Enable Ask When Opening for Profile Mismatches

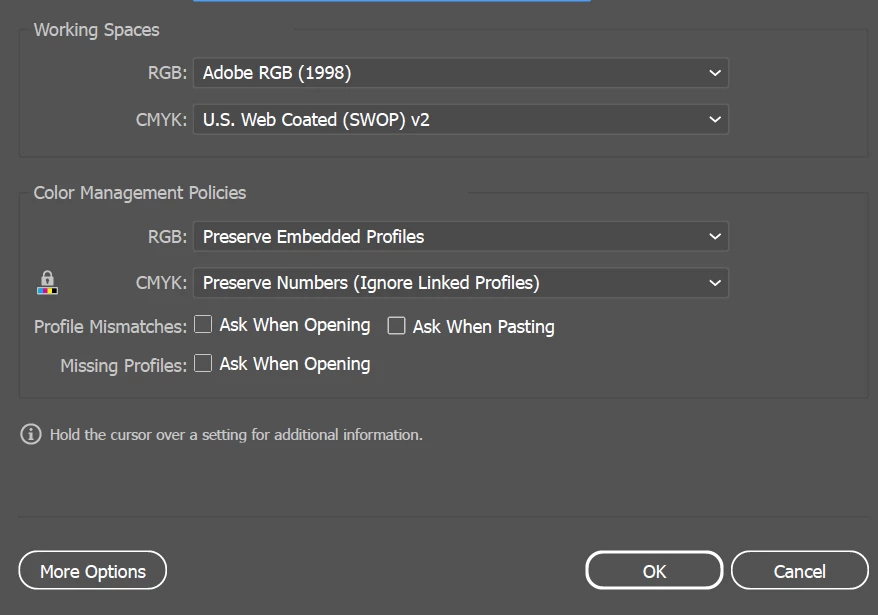coord(203,324)
